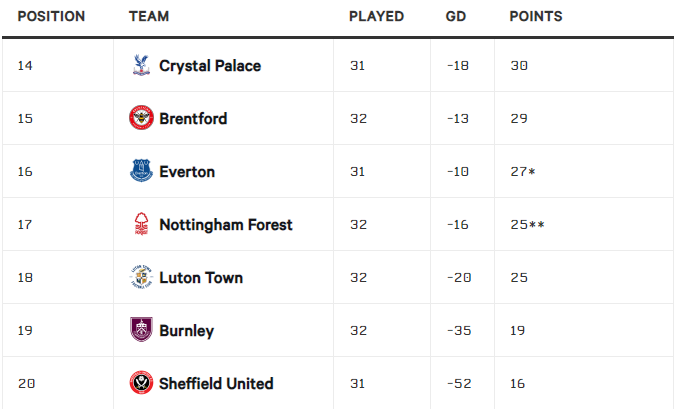Sort by the POINTS column header
Viewport: 678px width, 409px height.
point(536,16)
